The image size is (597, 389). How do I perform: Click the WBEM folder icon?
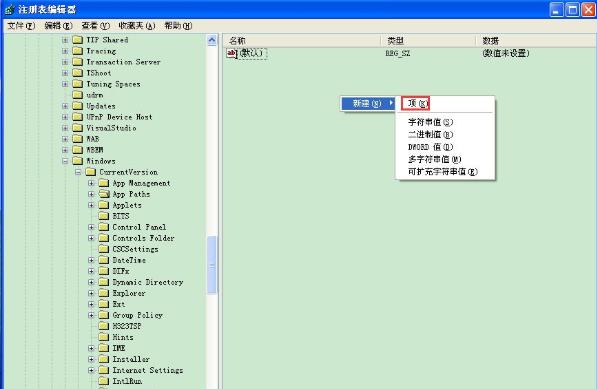(78, 150)
